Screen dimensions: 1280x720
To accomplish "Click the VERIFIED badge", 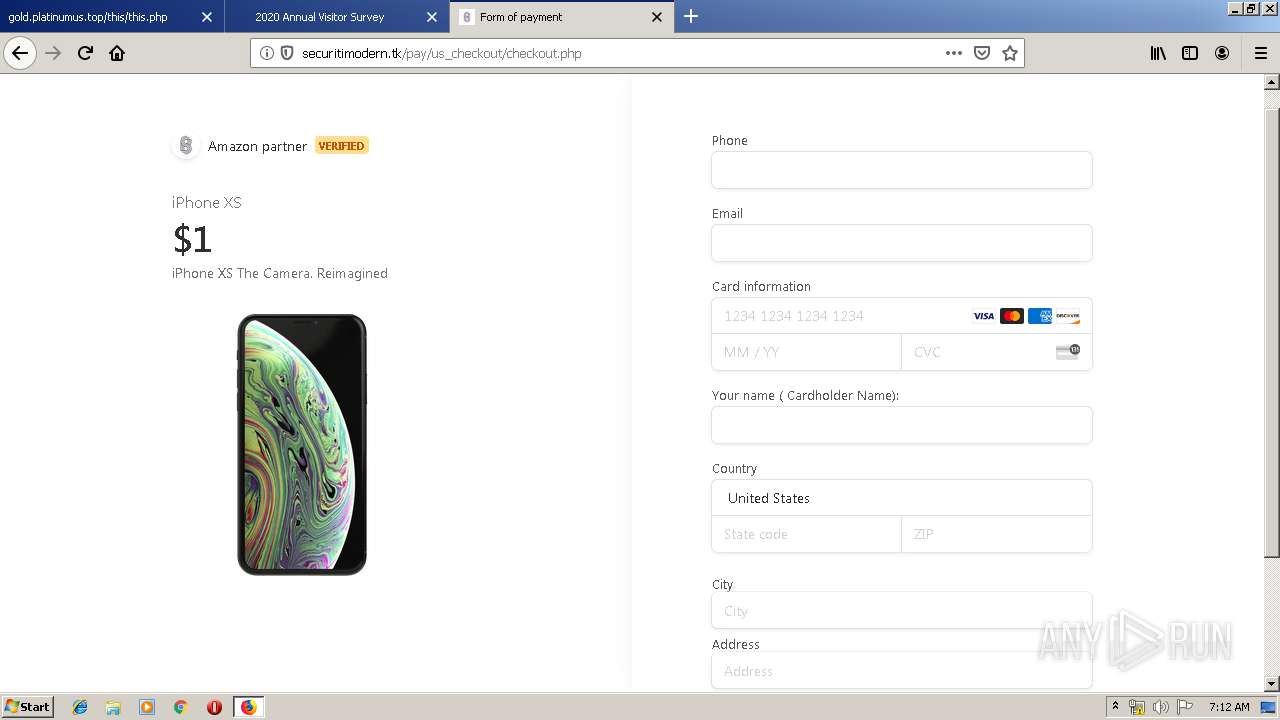I will pyautogui.click(x=341, y=146).
